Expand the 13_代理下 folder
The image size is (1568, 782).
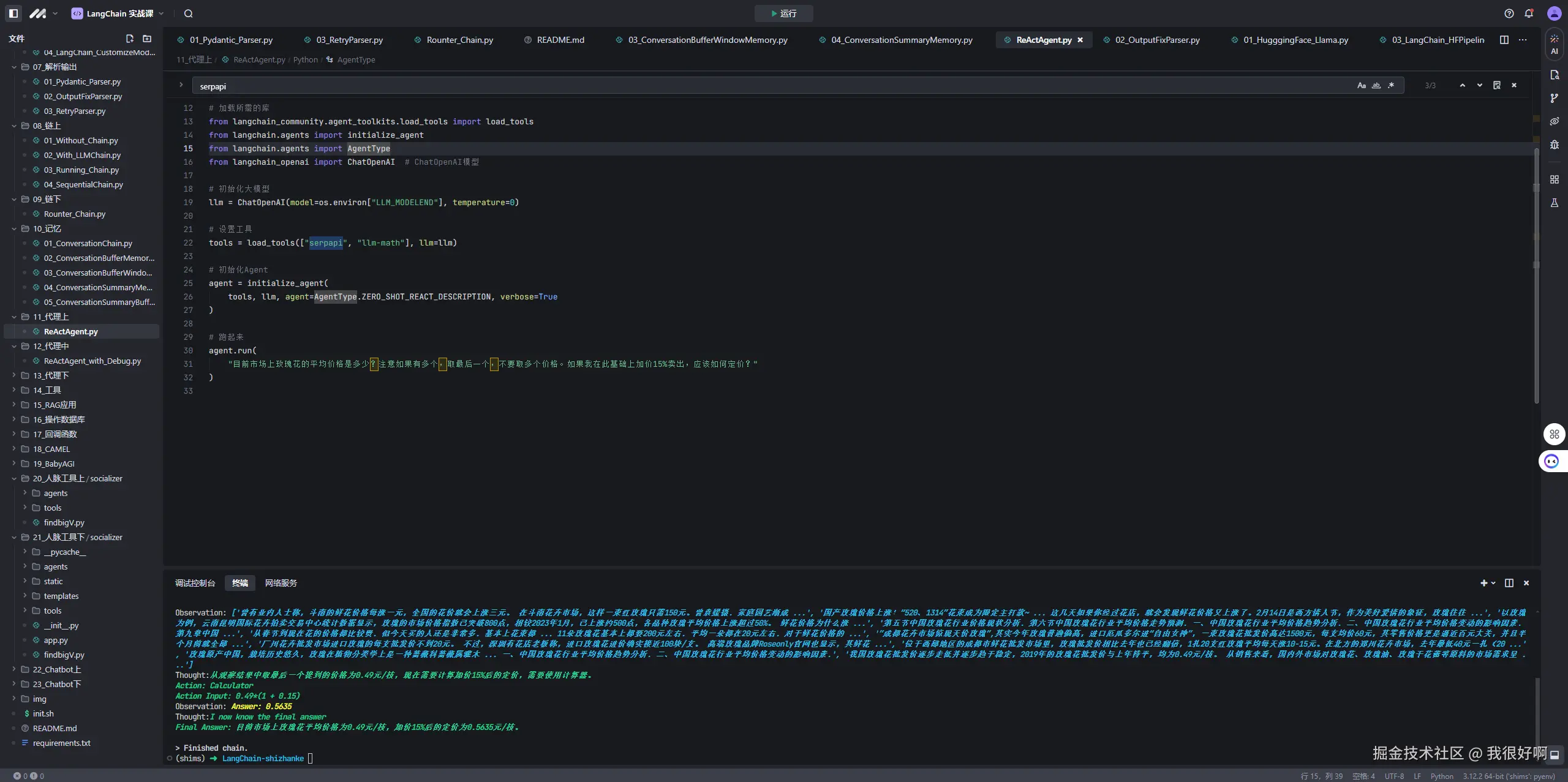coord(14,375)
